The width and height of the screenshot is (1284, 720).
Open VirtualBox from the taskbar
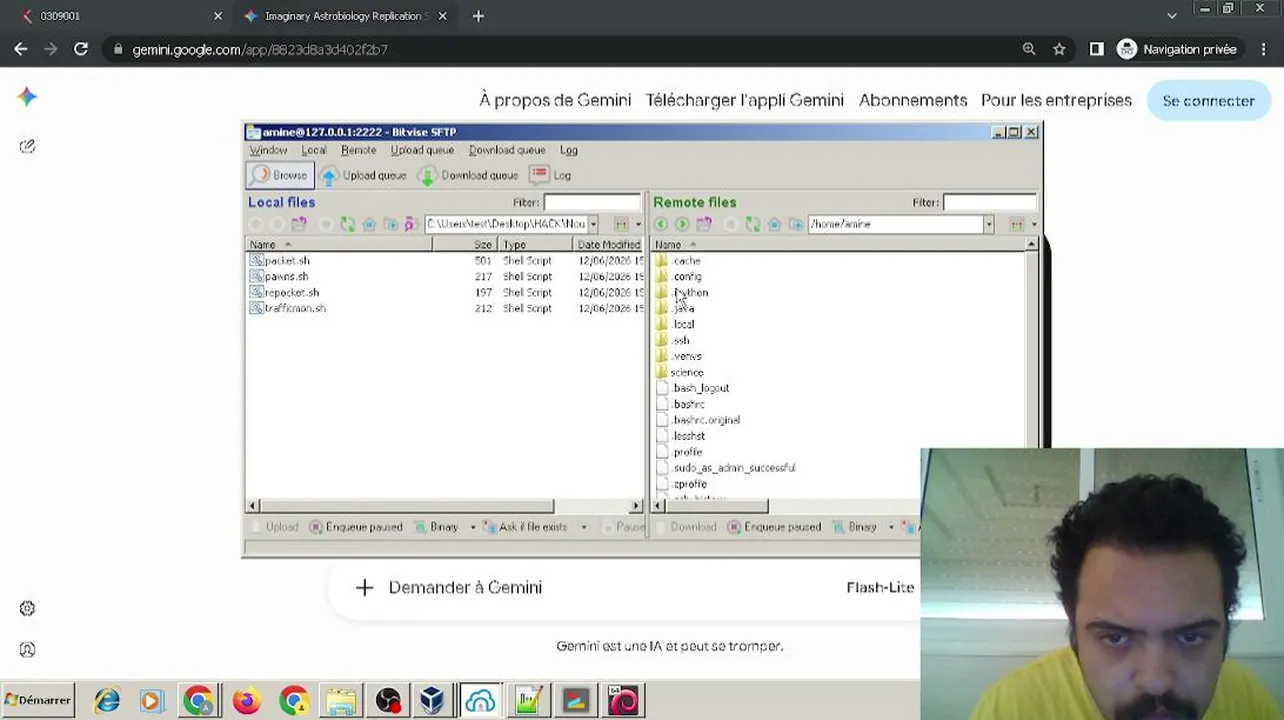(432, 701)
